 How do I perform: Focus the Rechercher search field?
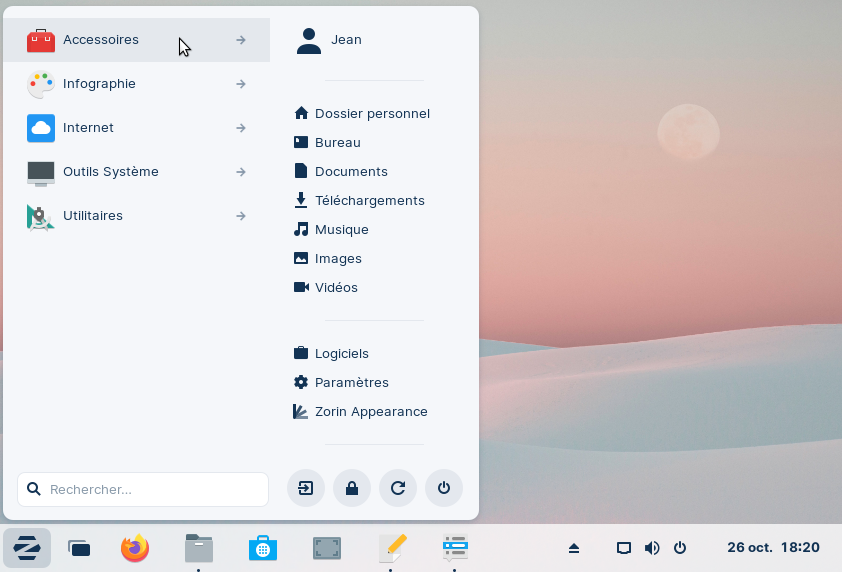143,490
